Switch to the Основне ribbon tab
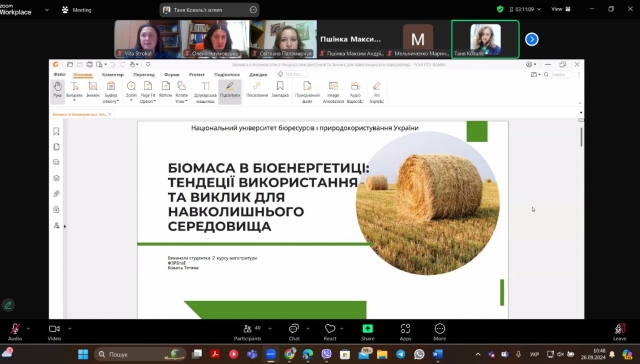The height and width of the screenshot is (364, 640). (x=83, y=75)
